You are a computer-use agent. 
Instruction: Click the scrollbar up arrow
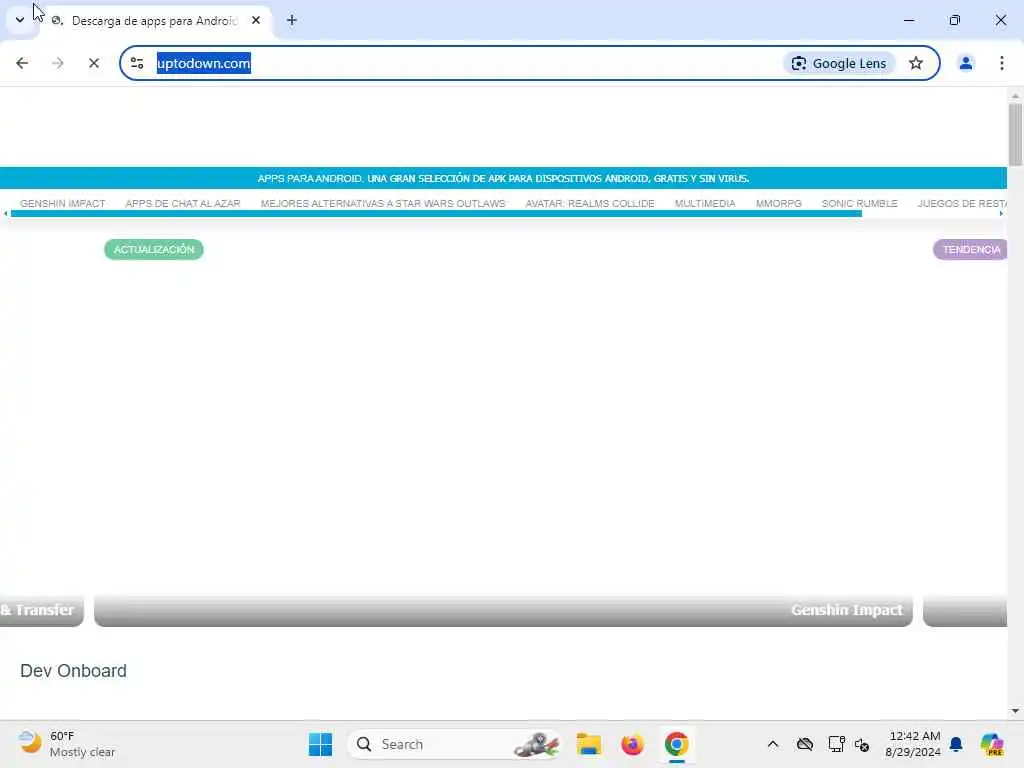(1015, 96)
